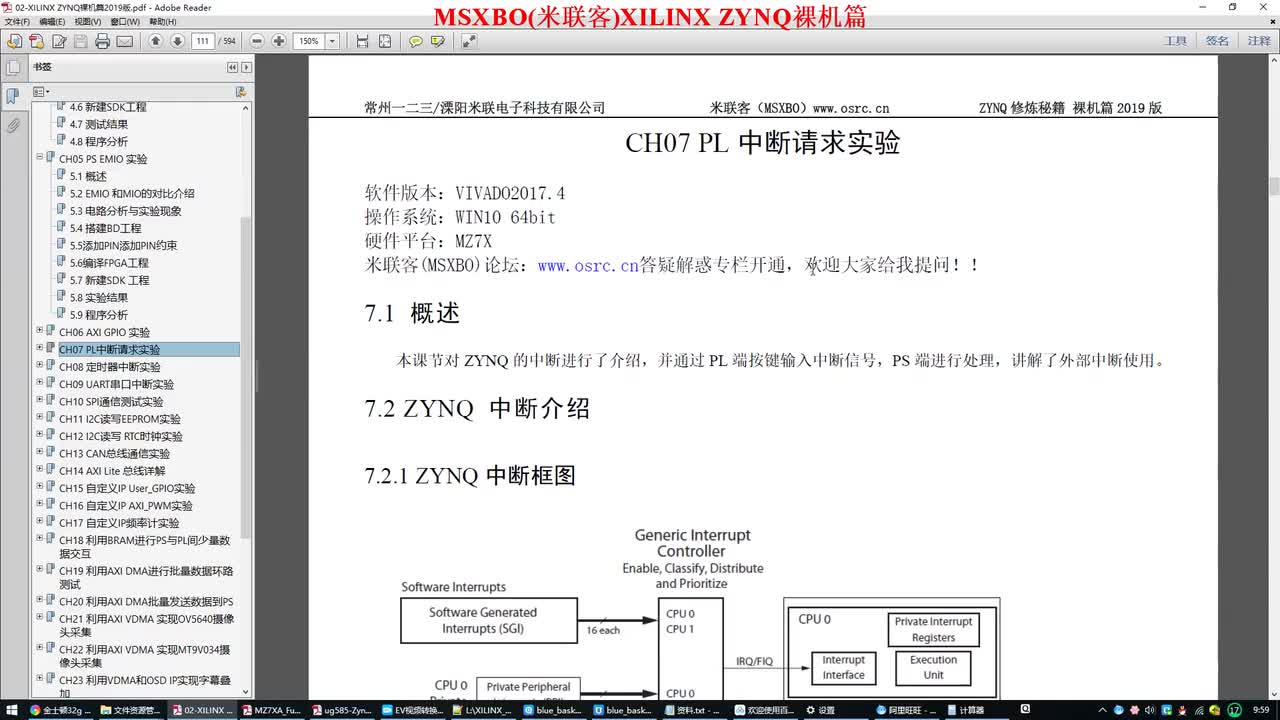Switch to ug585-Zyn... taskbar window

click(x=344, y=710)
